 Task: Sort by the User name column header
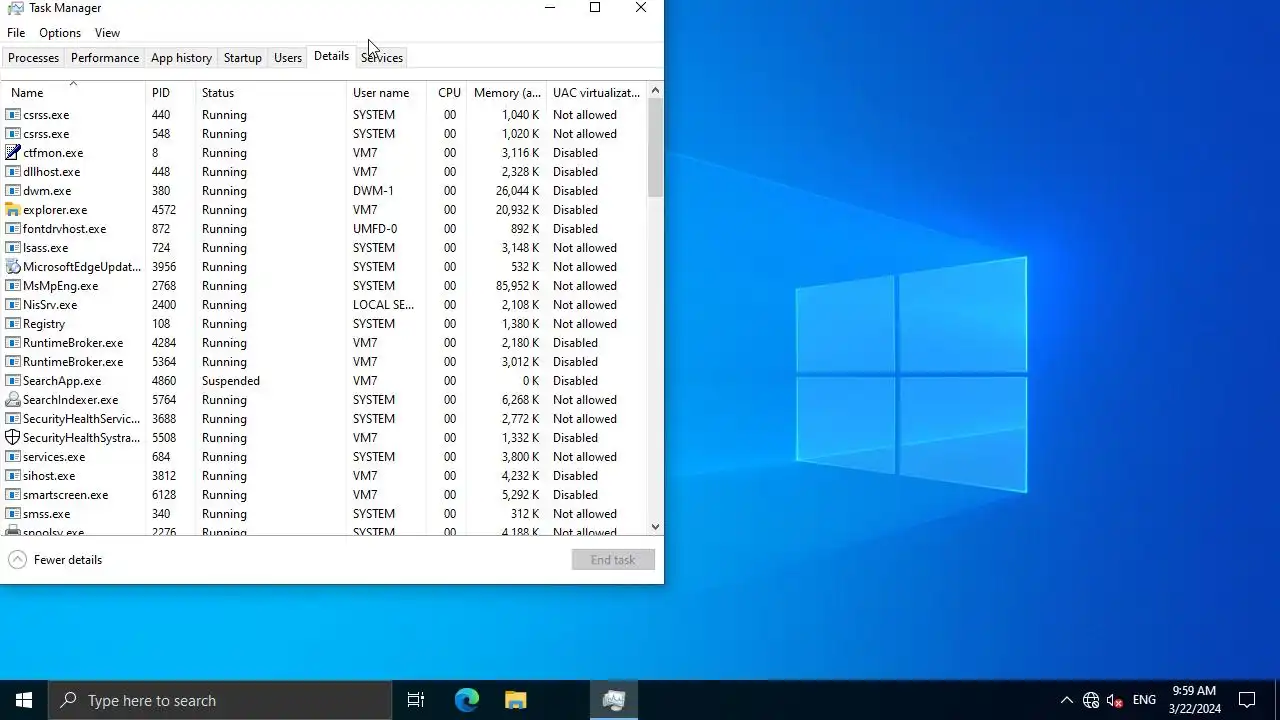pos(386,93)
